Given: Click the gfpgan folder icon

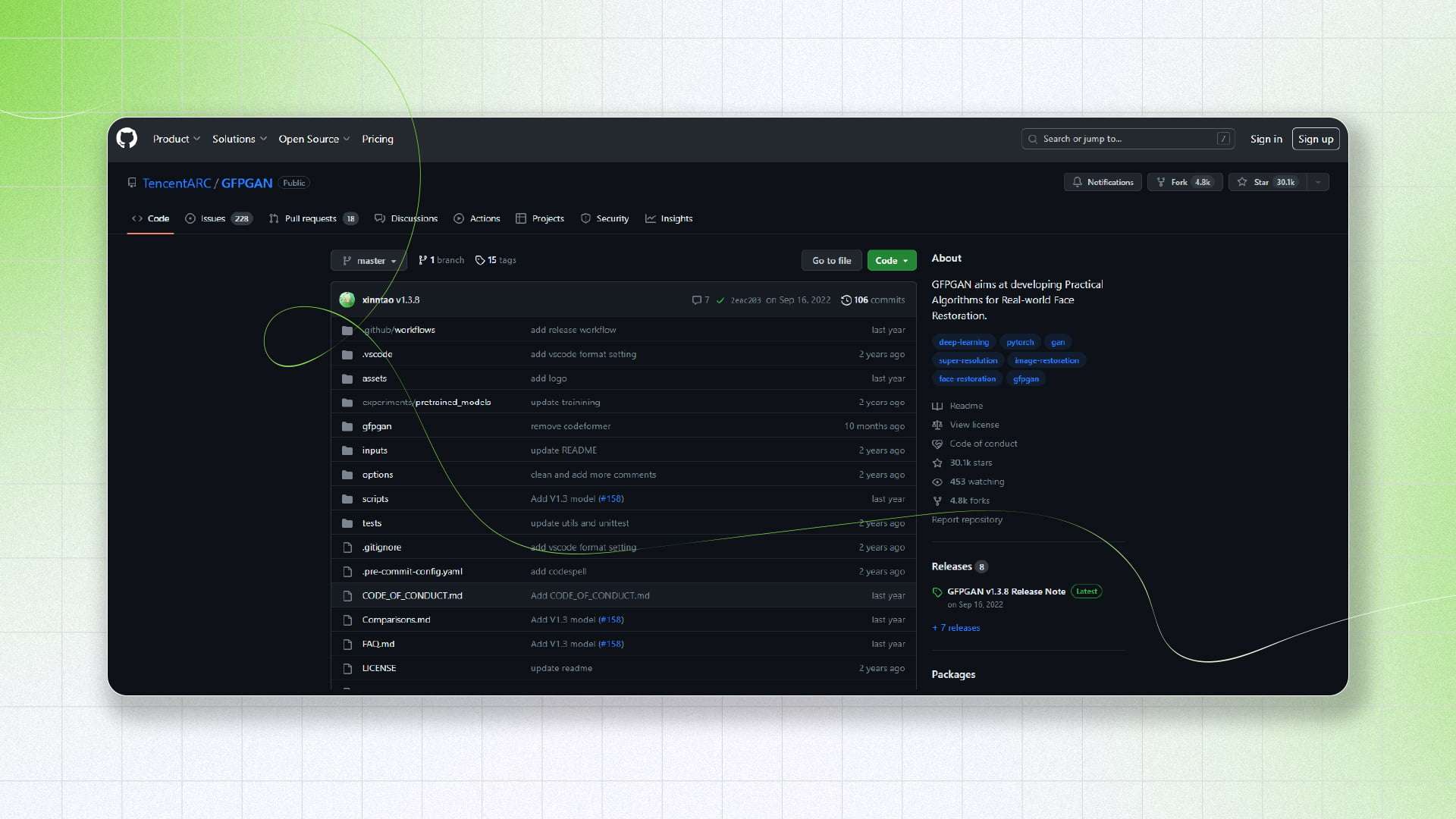Looking at the screenshot, I should (347, 426).
